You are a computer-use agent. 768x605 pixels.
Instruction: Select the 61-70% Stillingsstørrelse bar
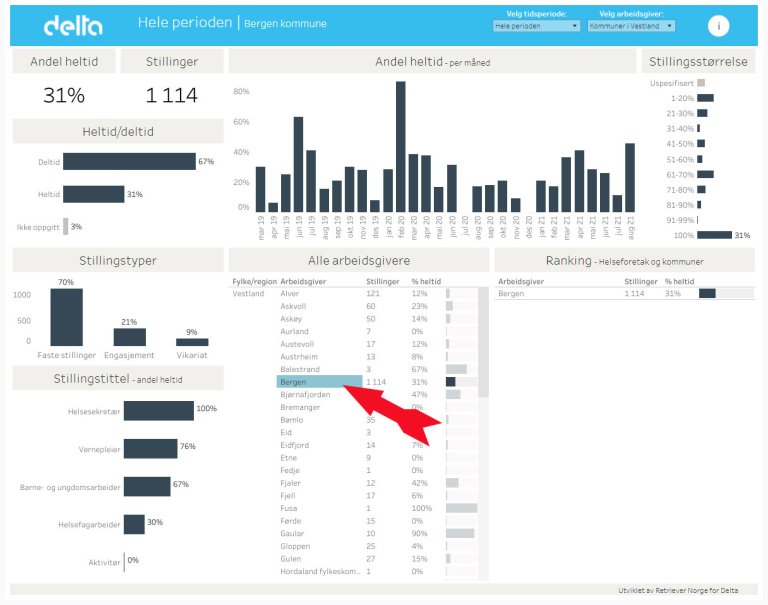[705, 174]
